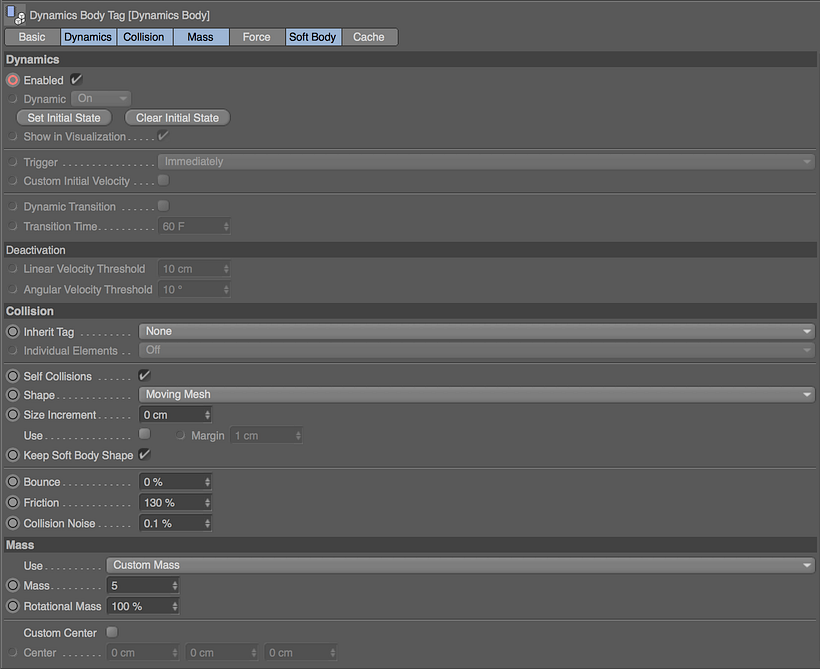Click the keyframe circle next to Enabled
The height and width of the screenshot is (669, 820).
click(x=13, y=80)
